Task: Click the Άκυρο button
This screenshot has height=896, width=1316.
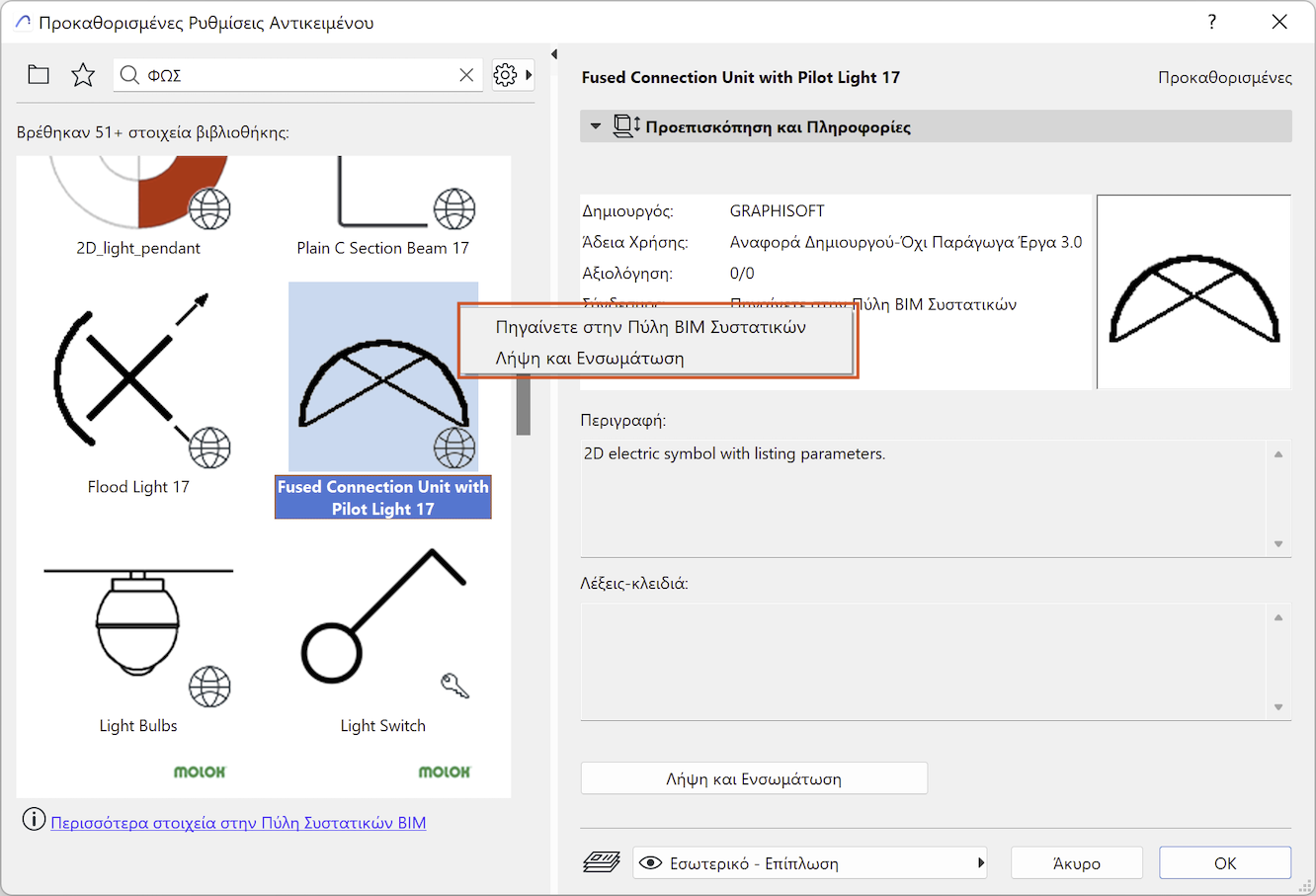Action: pyautogui.click(x=1076, y=862)
